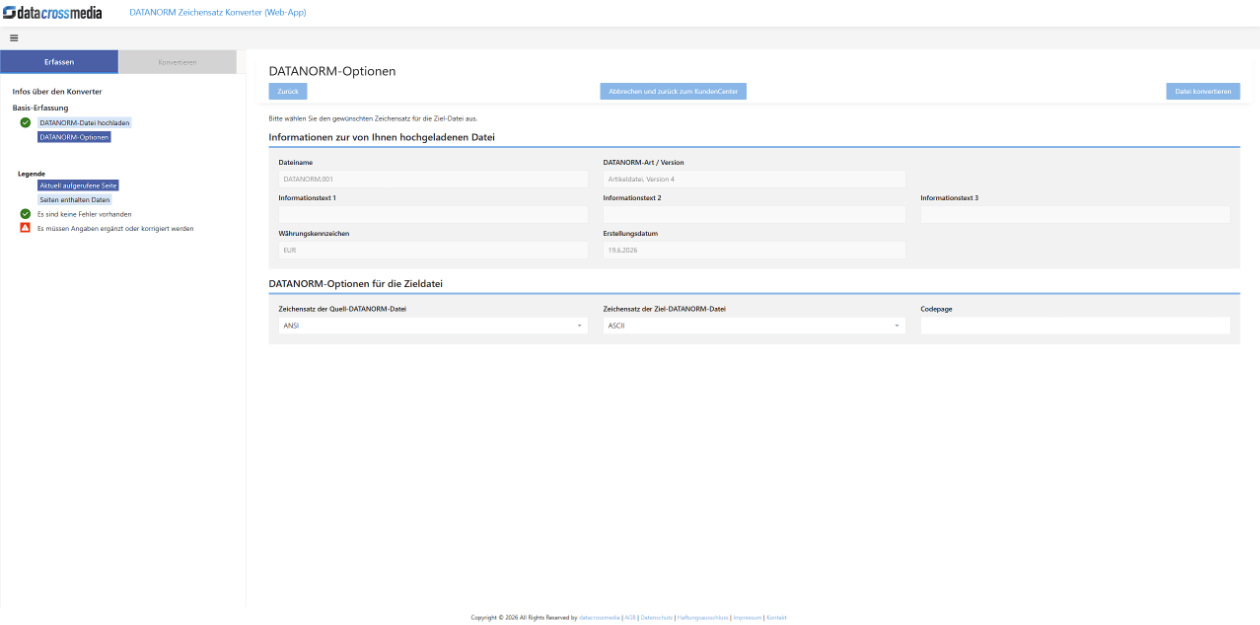Click the Zurück button

coord(288,91)
